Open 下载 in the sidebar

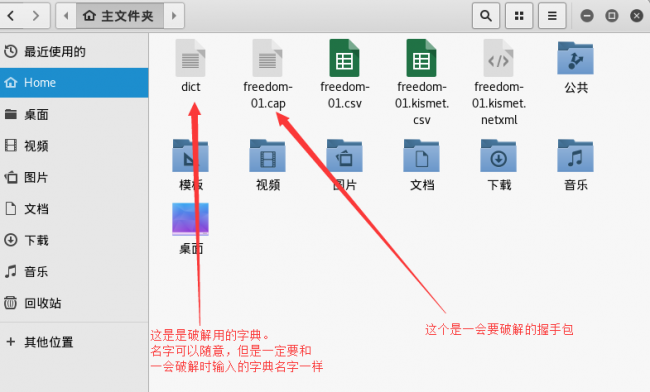click(74, 240)
